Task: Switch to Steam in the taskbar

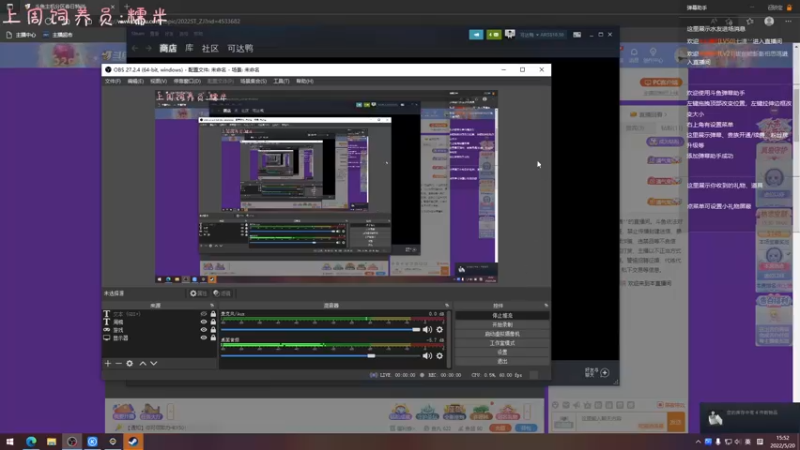Action: [x=133, y=441]
